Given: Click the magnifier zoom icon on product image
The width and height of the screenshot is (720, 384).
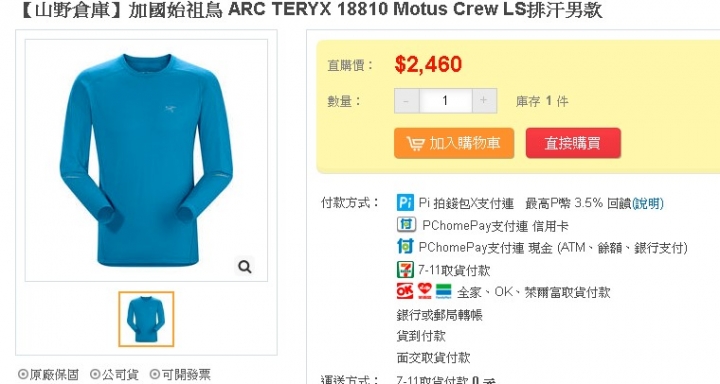Looking at the screenshot, I should (x=245, y=266).
